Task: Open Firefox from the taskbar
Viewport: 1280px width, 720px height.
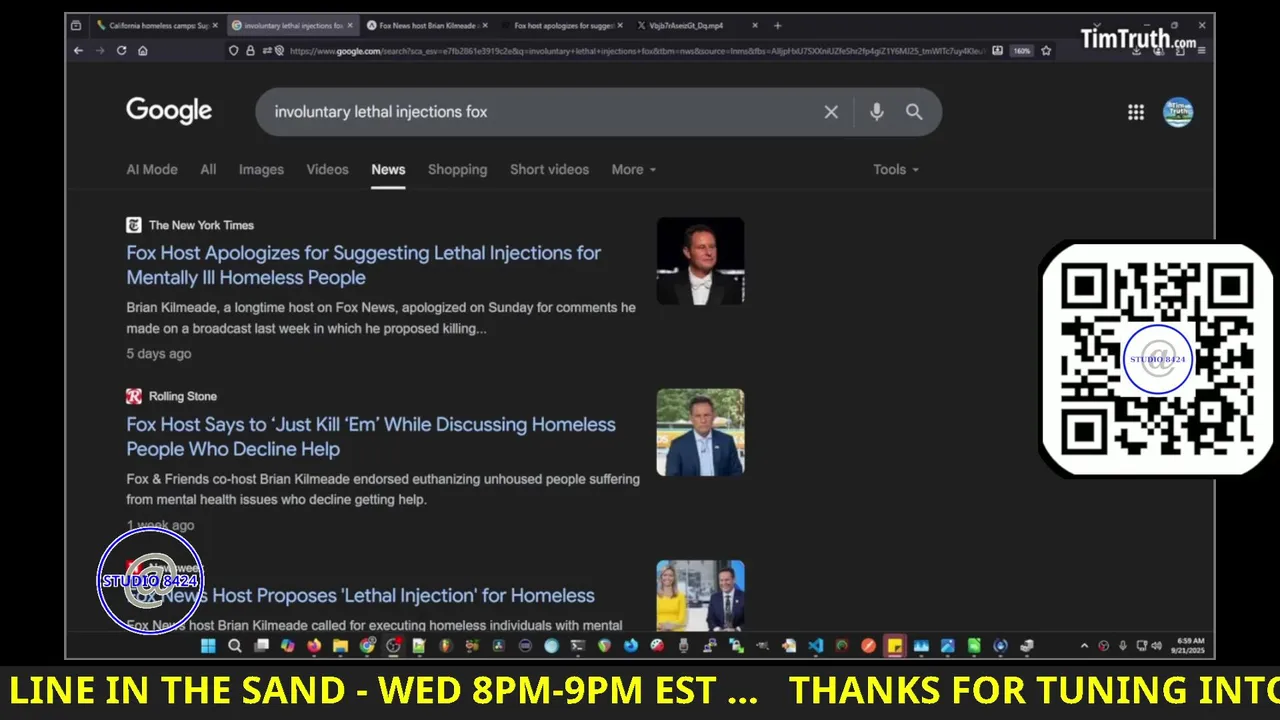Action: click(x=314, y=646)
